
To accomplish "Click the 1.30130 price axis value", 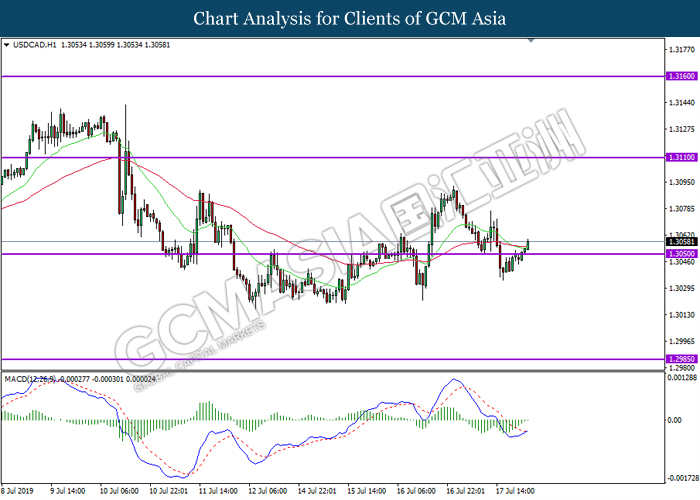I will click(682, 315).
